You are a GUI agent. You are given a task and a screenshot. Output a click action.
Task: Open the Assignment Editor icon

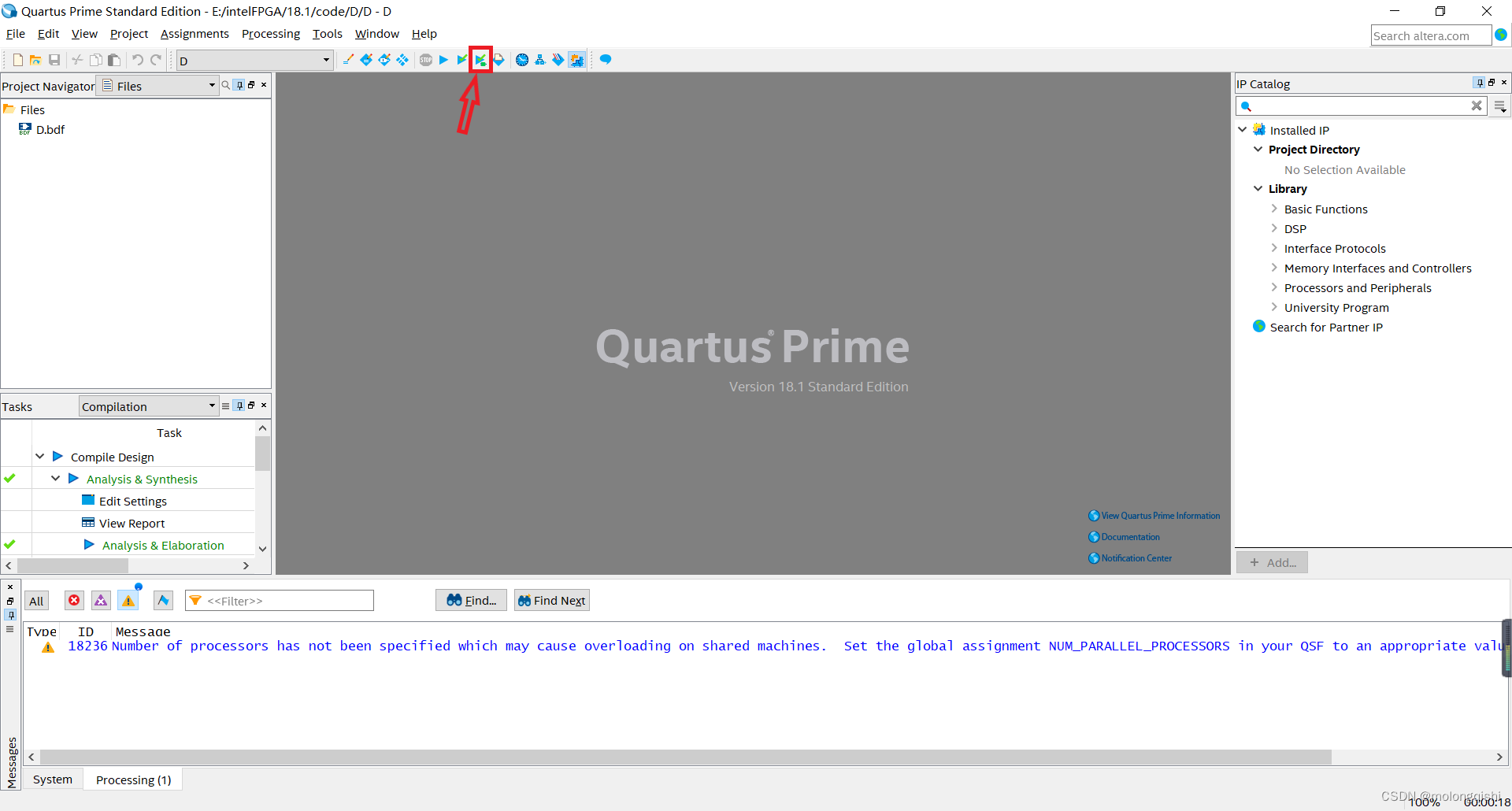coord(366,60)
